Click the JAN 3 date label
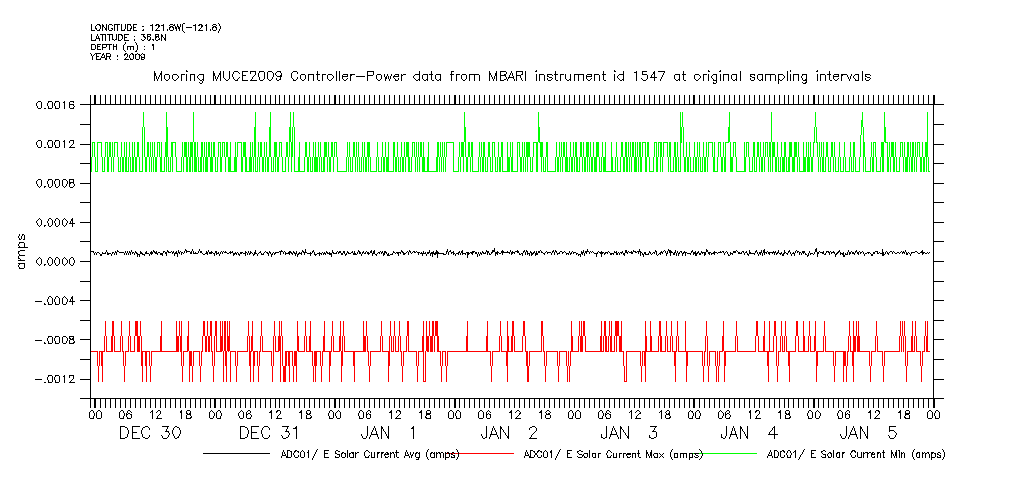The image size is (1009, 504). click(x=630, y=433)
